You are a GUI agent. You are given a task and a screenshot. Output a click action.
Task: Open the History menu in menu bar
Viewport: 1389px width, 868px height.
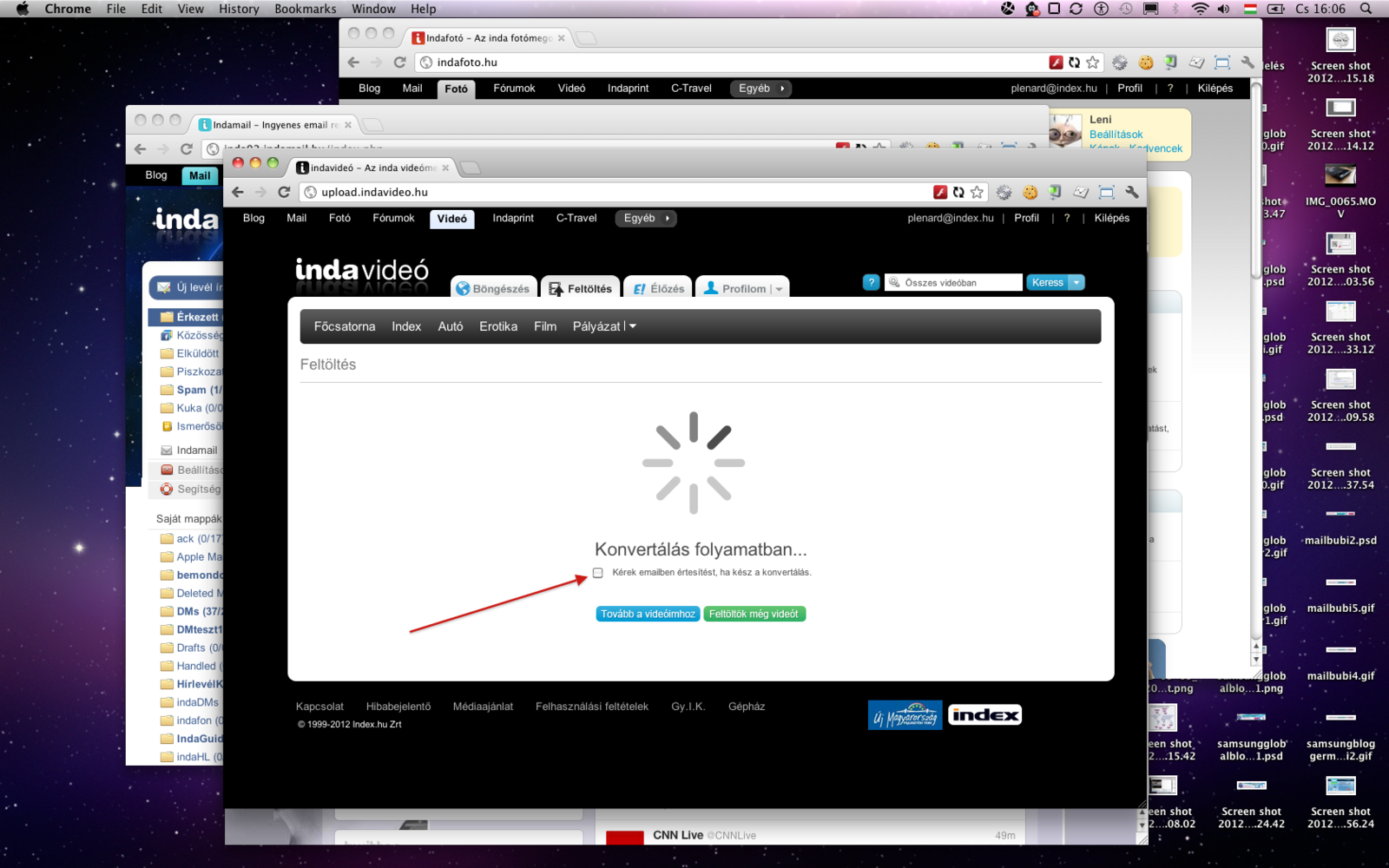coord(239,9)
